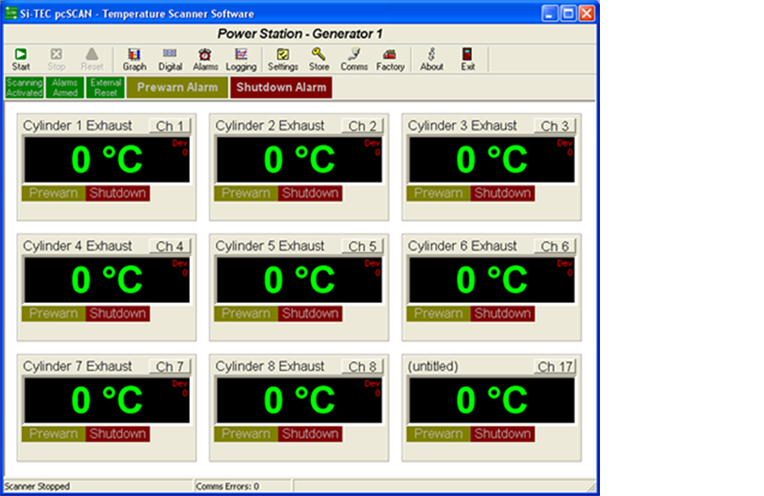This screenshot has width=764, height=496.
Task: Click Prewarn indicator under Cylinder 2 Exhaust
Action: [x=246, y=193]
